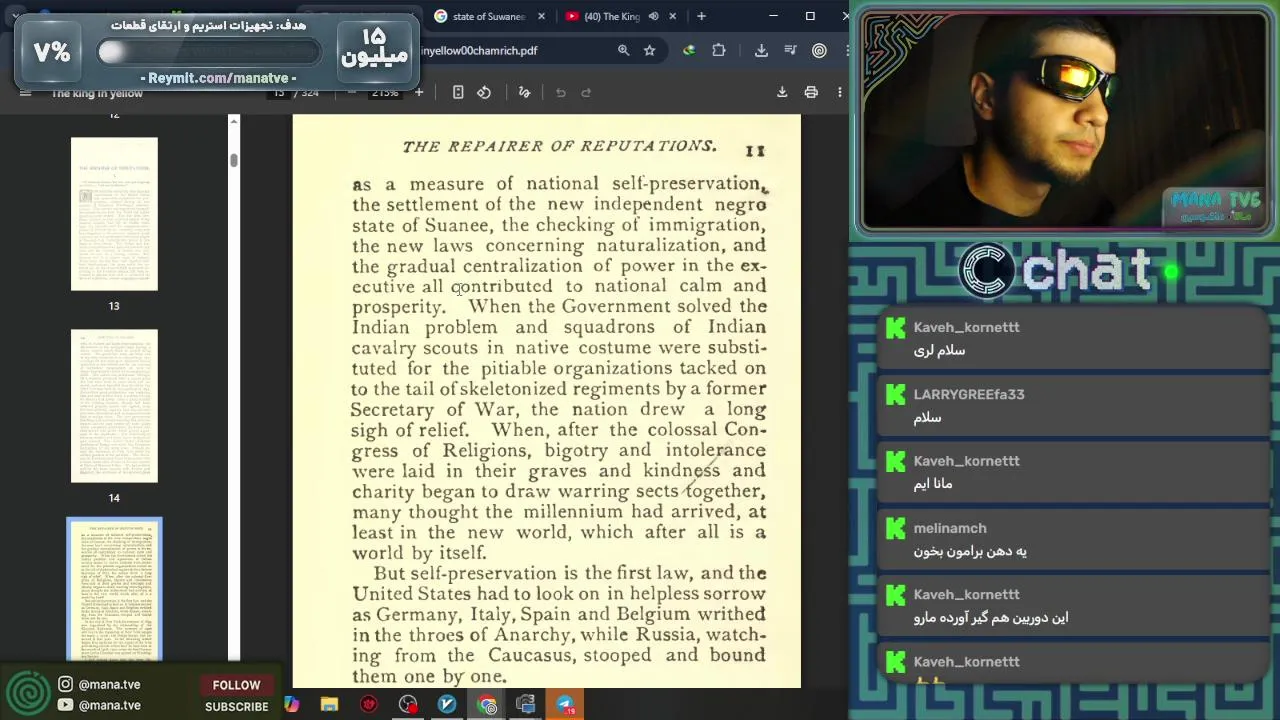Image resolution: width=1280 pixels, height=720 pixels.
Task: Click the FOLLOW button in overlay
Action: coord(236,685)
